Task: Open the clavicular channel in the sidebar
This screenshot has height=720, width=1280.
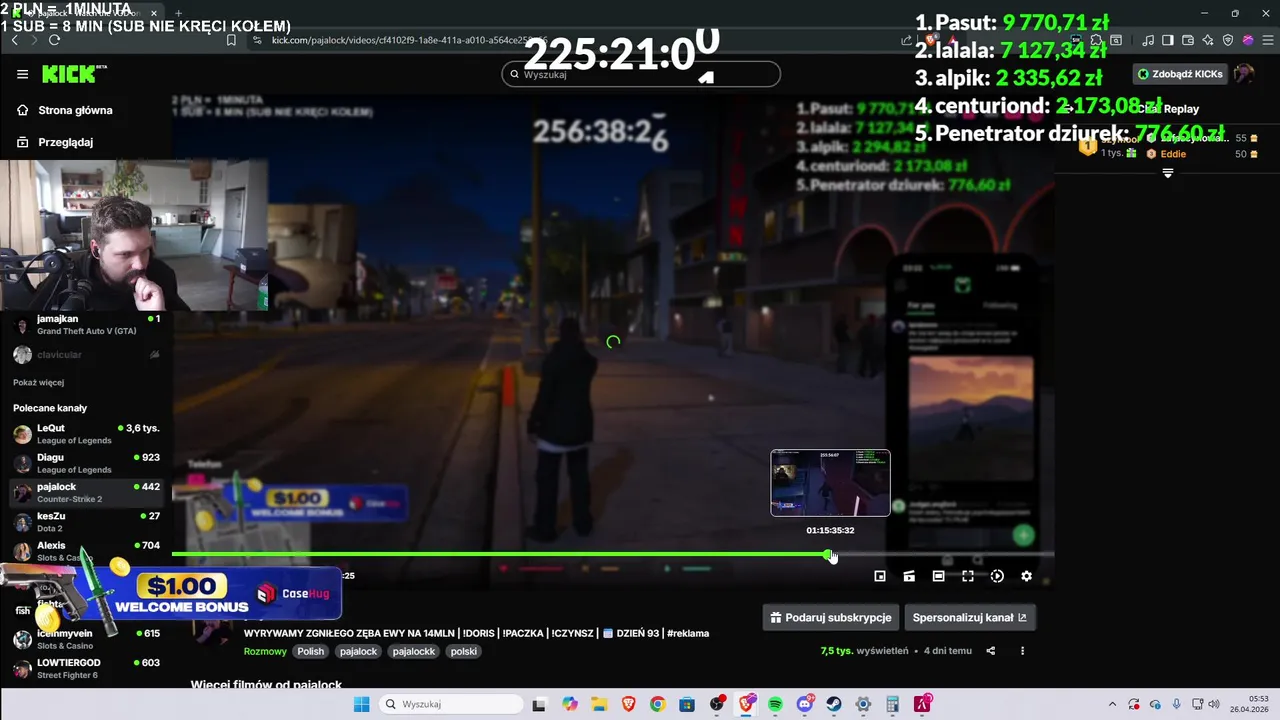Action: pyautogui.click(x=87, y=355)
